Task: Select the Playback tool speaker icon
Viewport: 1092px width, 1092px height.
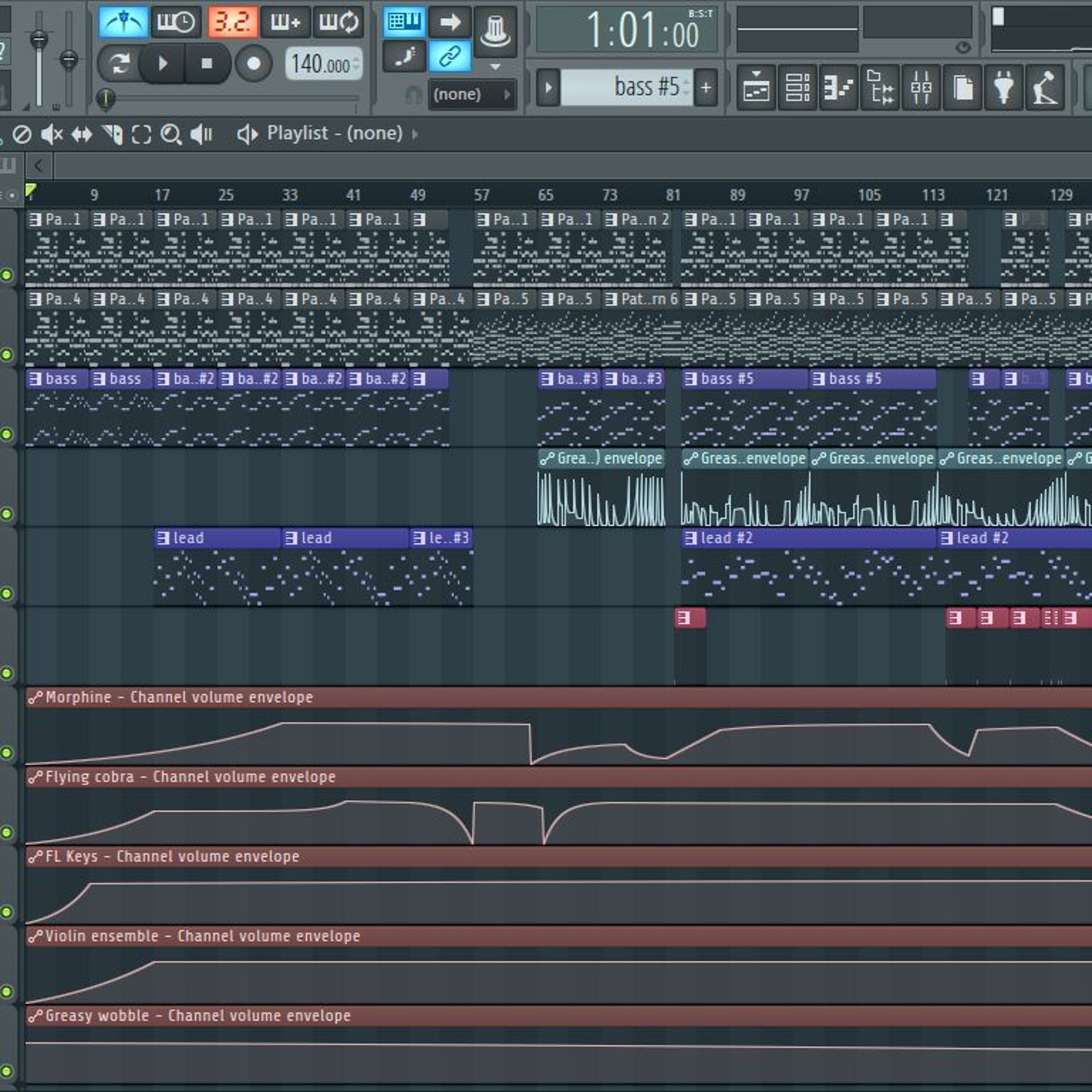Action: 201,135
